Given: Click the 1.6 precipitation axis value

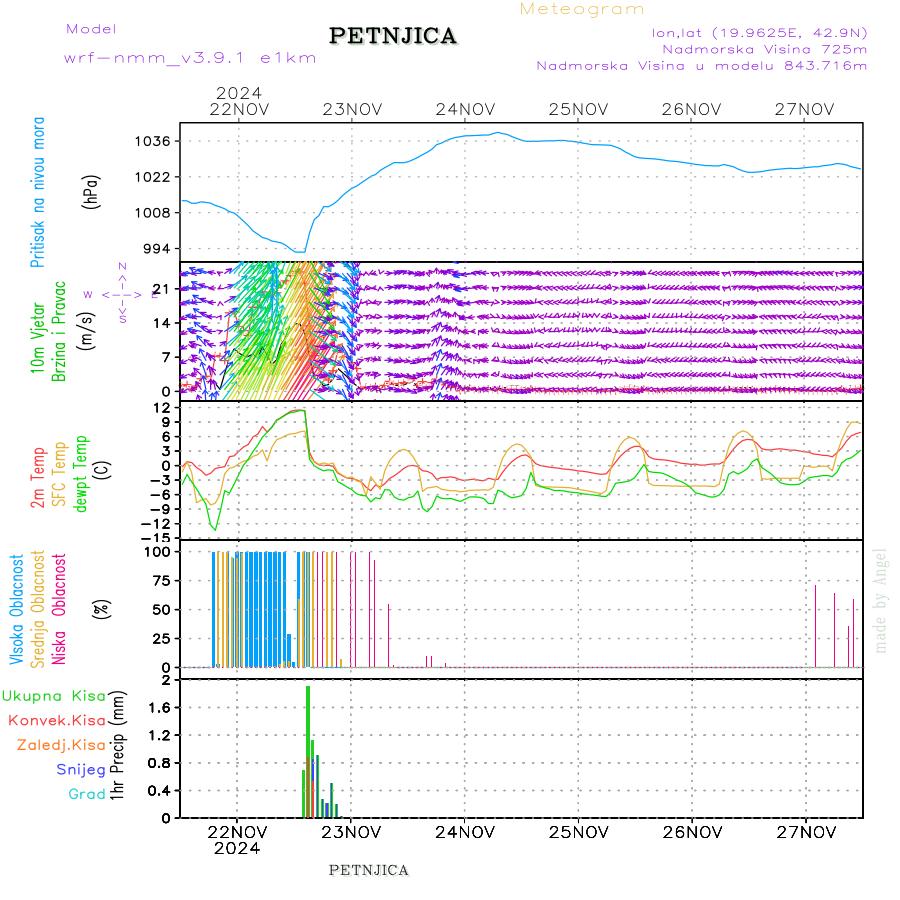Looking at the screenshot, I should pos(160,708).
